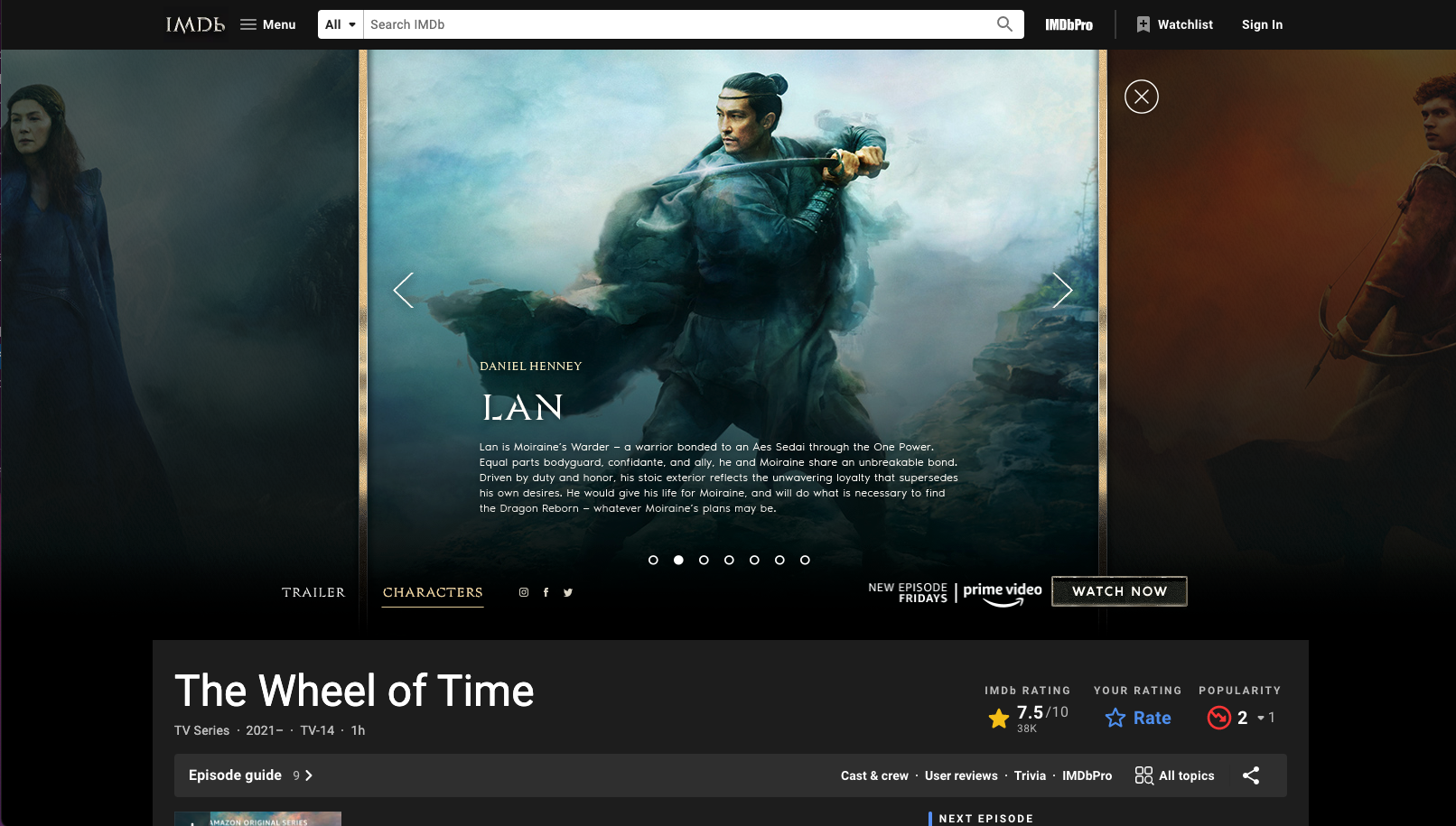Image resolution: width=1456 pixels, height=826 pixels.
Task: Open the Twitter icon link
Action: click(x=568, y=592)
